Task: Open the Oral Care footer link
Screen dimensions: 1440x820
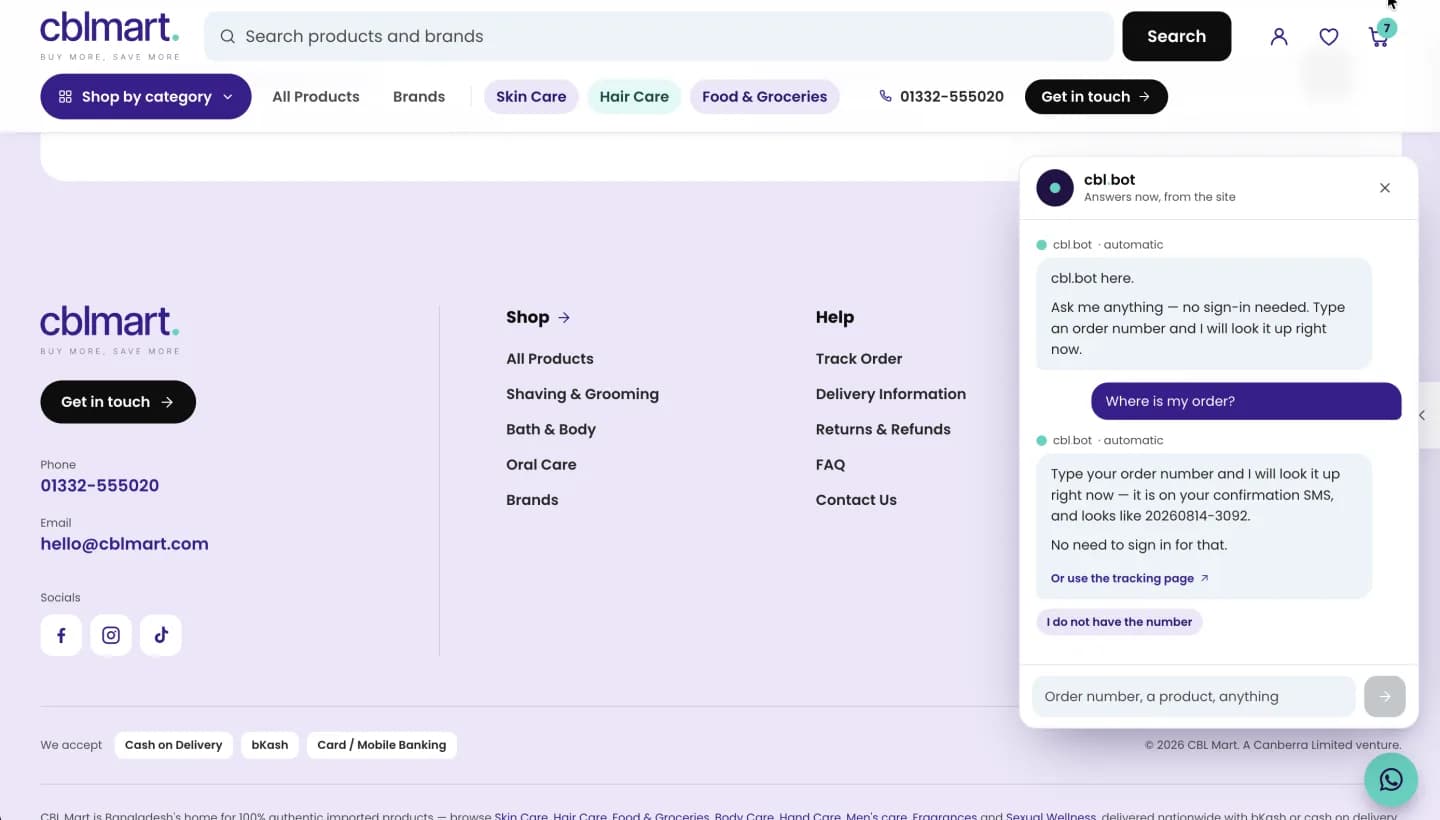Action: (x=541, y=465)
